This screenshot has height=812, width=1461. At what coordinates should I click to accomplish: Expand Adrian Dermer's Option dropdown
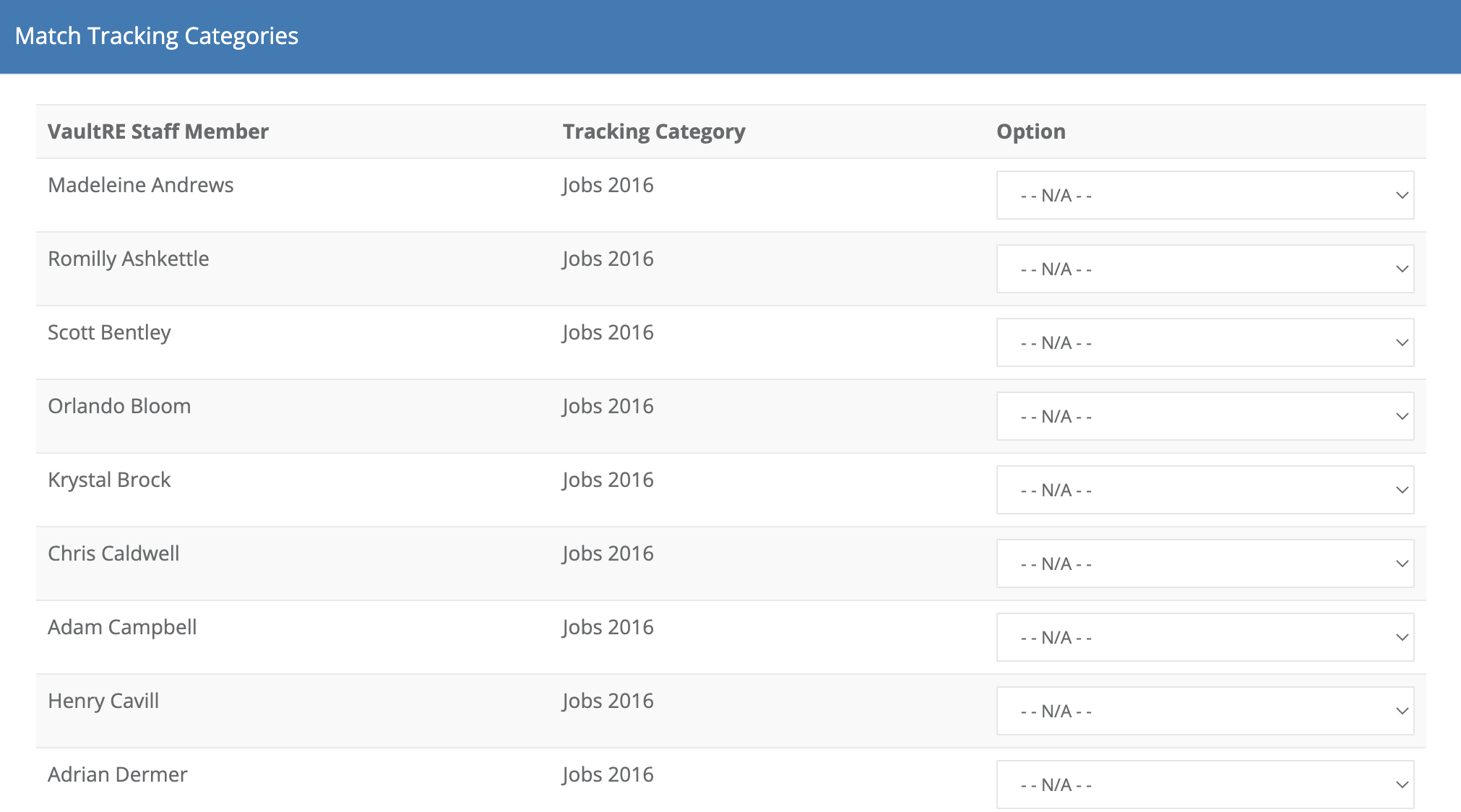[x=1204, y=785]
